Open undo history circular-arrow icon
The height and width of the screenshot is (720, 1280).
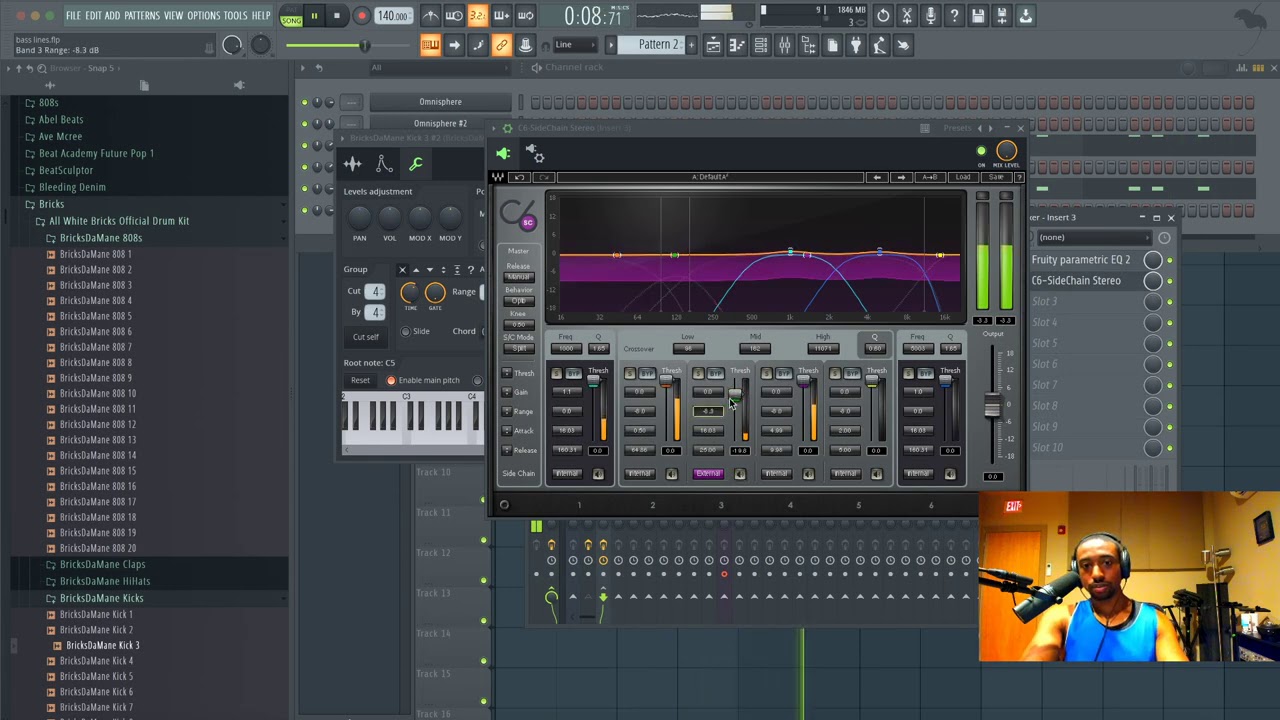tap(883, 16)
